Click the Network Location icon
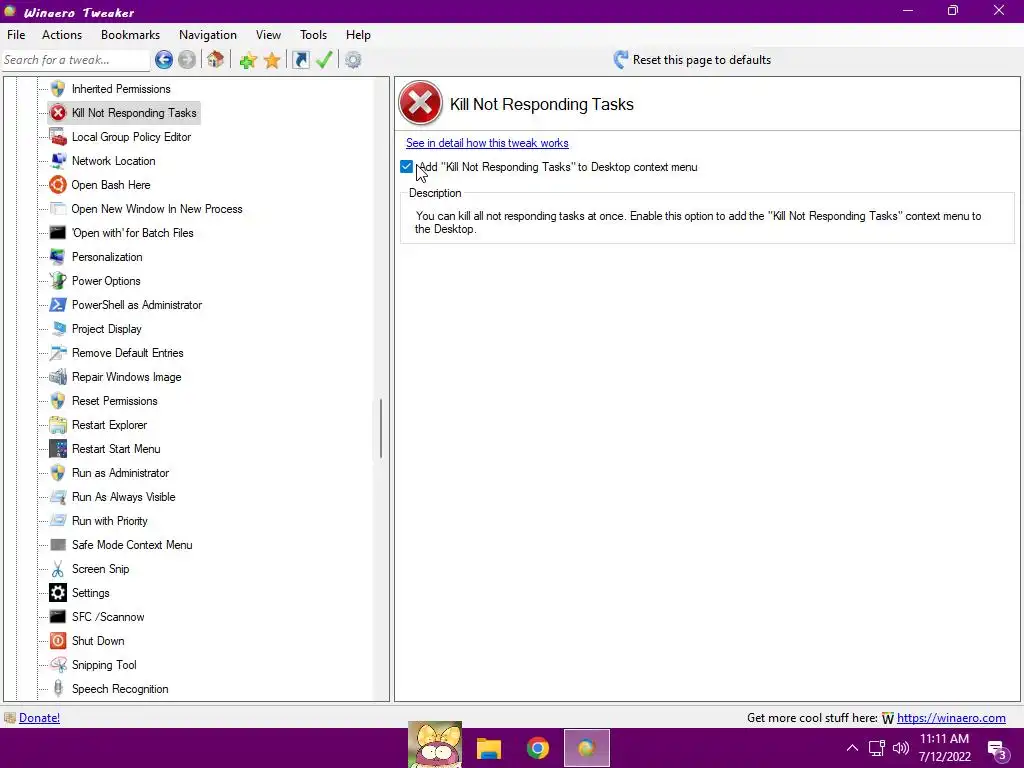1024x768 pixels. click(58, 161)
